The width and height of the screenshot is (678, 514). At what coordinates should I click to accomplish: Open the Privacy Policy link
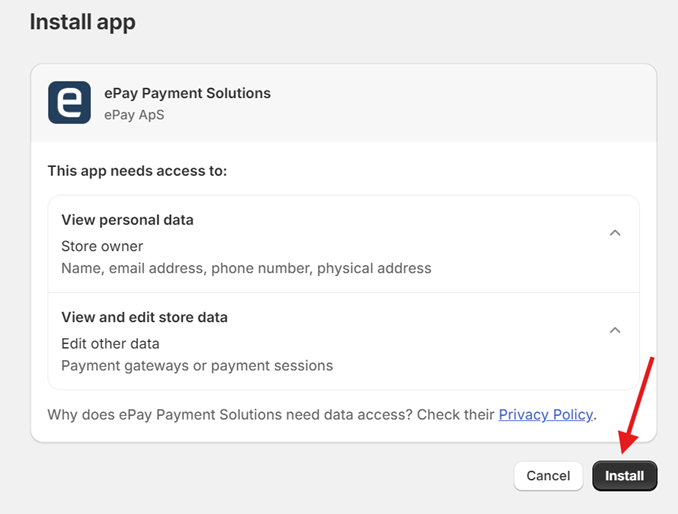pos(546,414)
